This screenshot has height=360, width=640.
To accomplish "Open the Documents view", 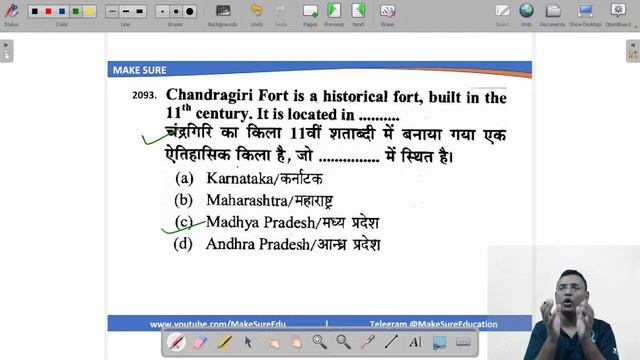I will click(x=553, y=15).
